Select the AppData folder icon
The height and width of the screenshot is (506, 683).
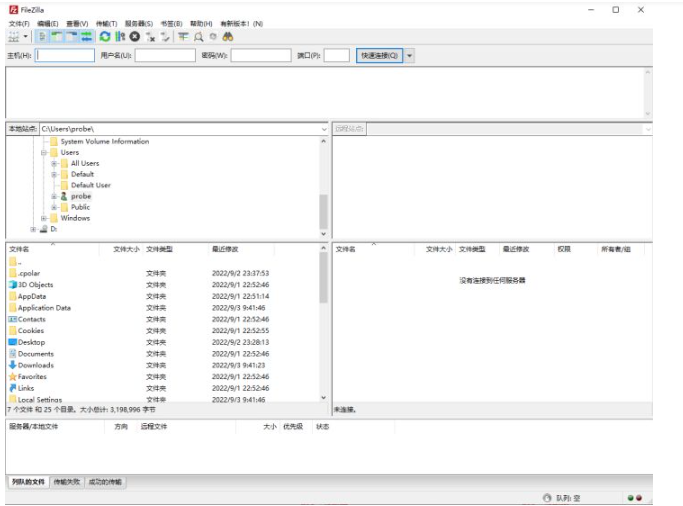coord(13,296)
